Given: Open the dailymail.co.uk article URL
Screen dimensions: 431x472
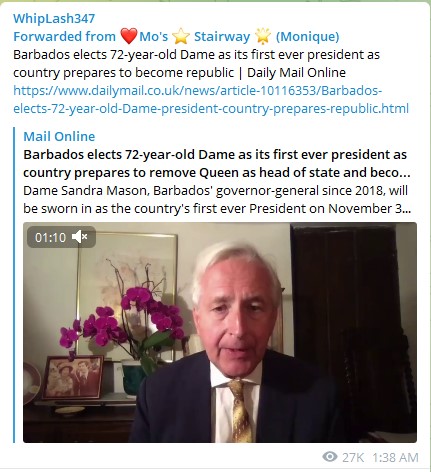Looking at the screenshot, I should pos(211,99).
